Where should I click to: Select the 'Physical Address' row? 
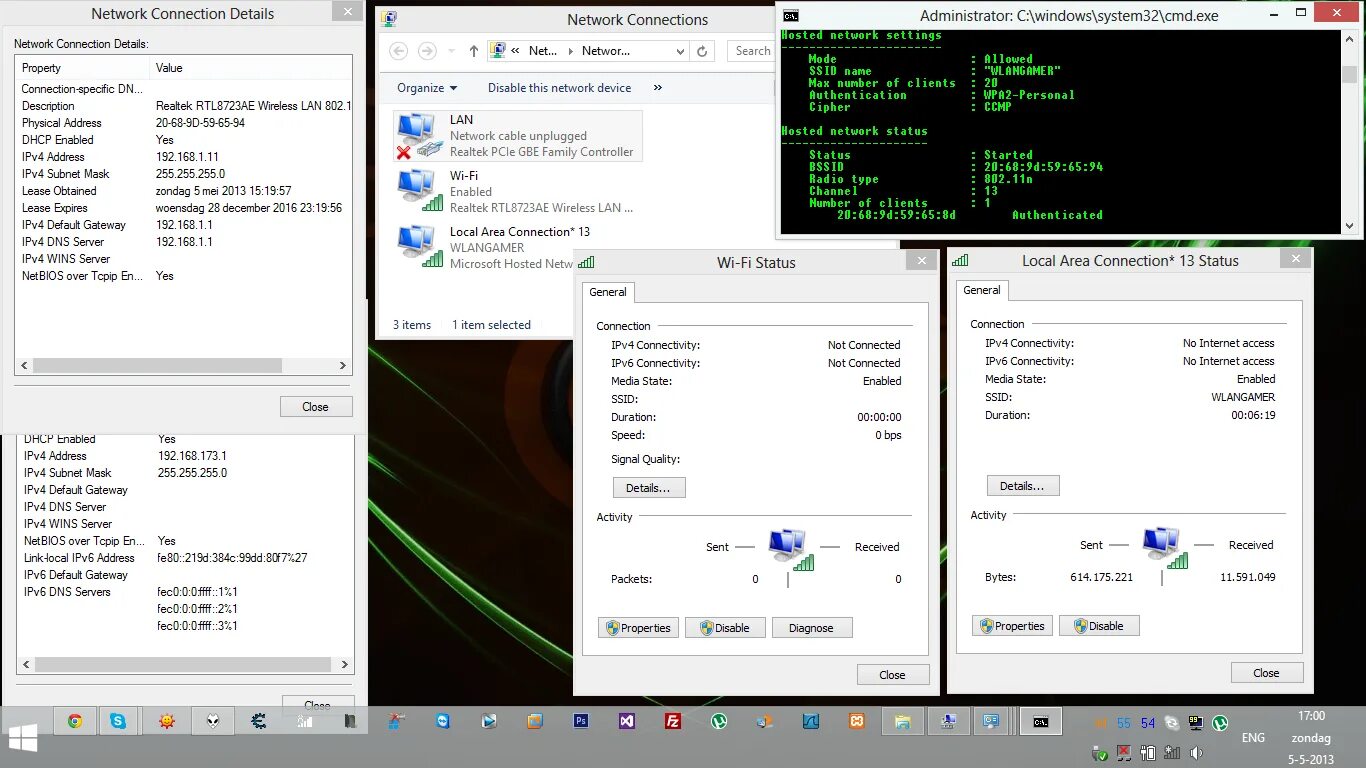click(x=184, y=123)
